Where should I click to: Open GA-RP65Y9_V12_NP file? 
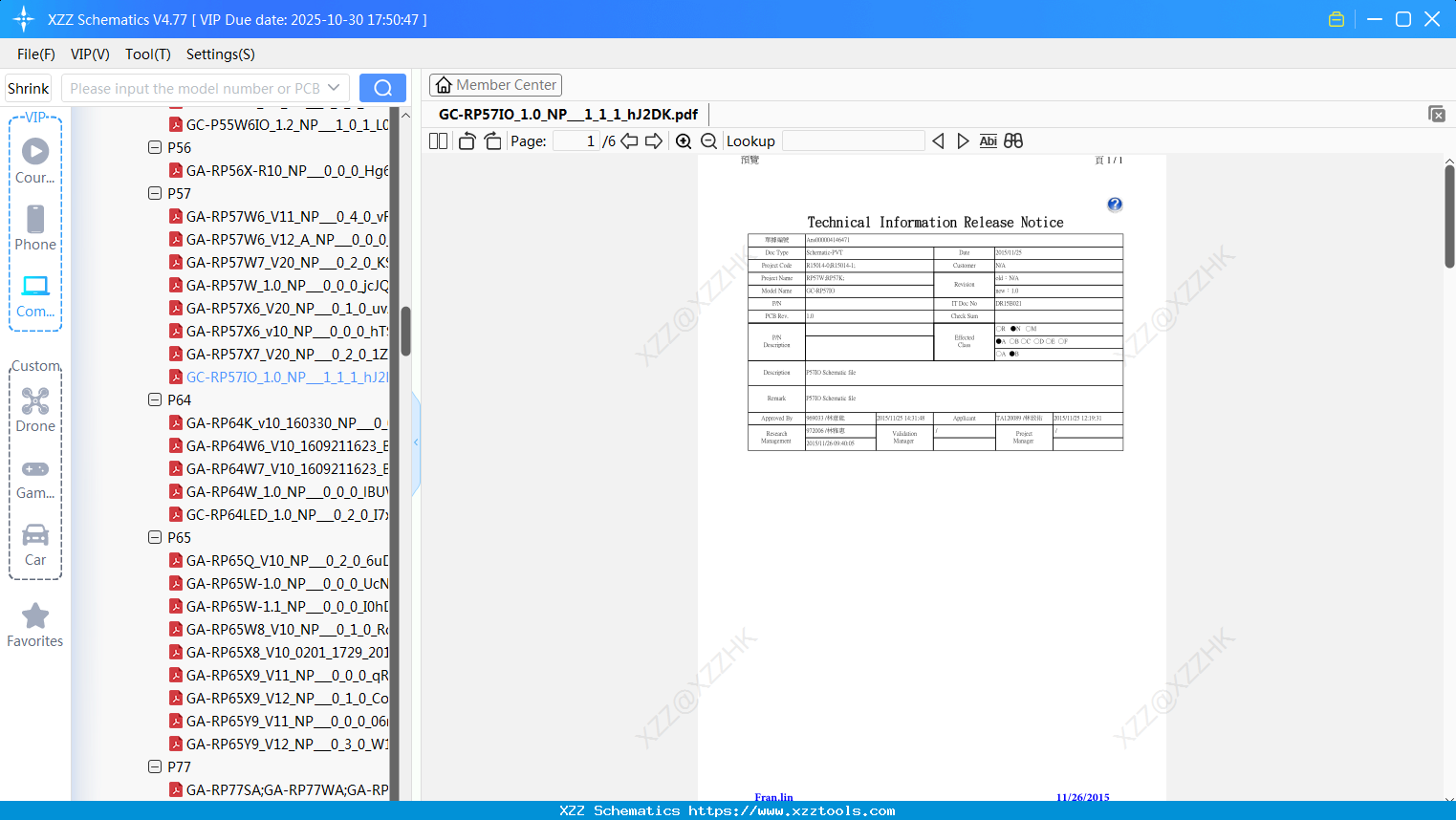(278, 744)
